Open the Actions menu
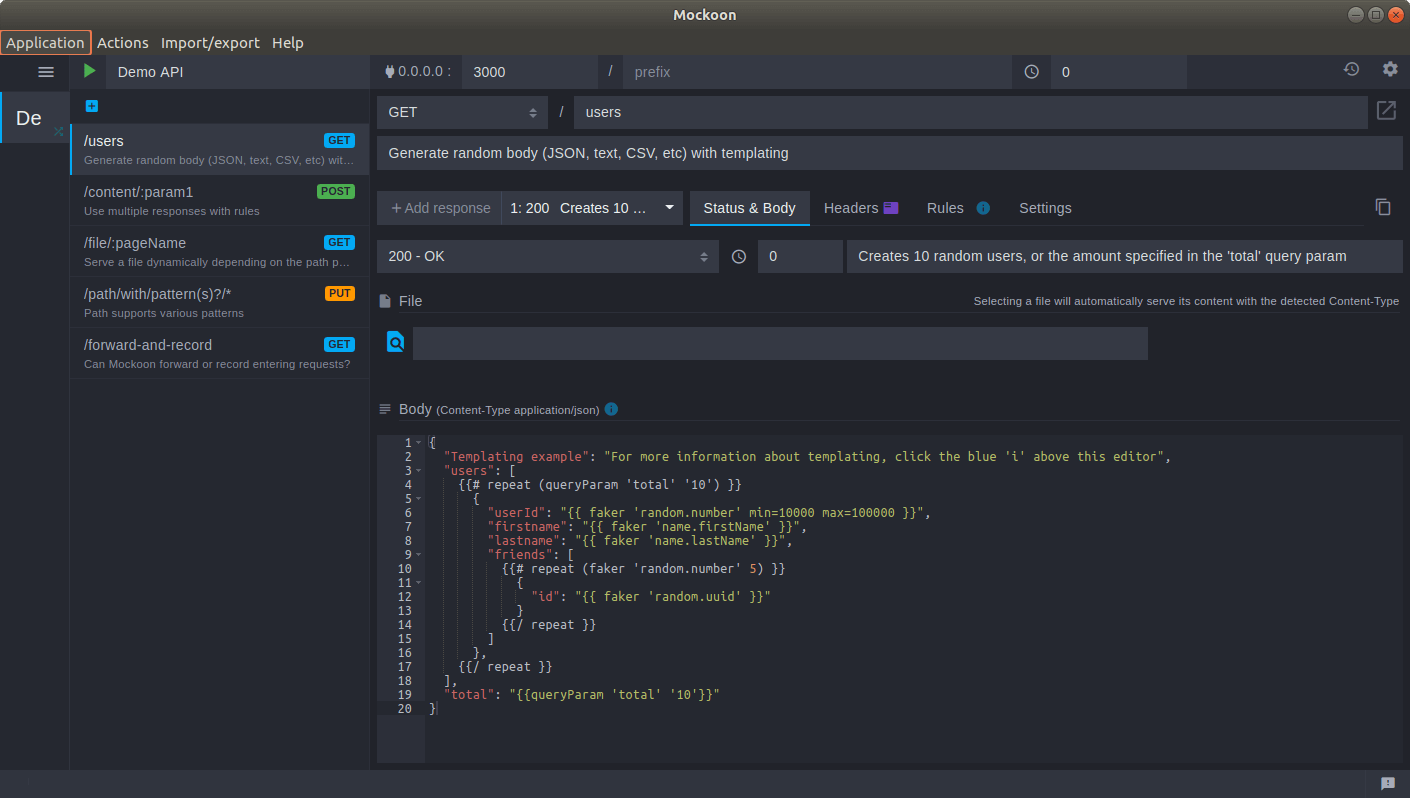The width and height of the screenshot is (1410, 798). coord(123,42)
